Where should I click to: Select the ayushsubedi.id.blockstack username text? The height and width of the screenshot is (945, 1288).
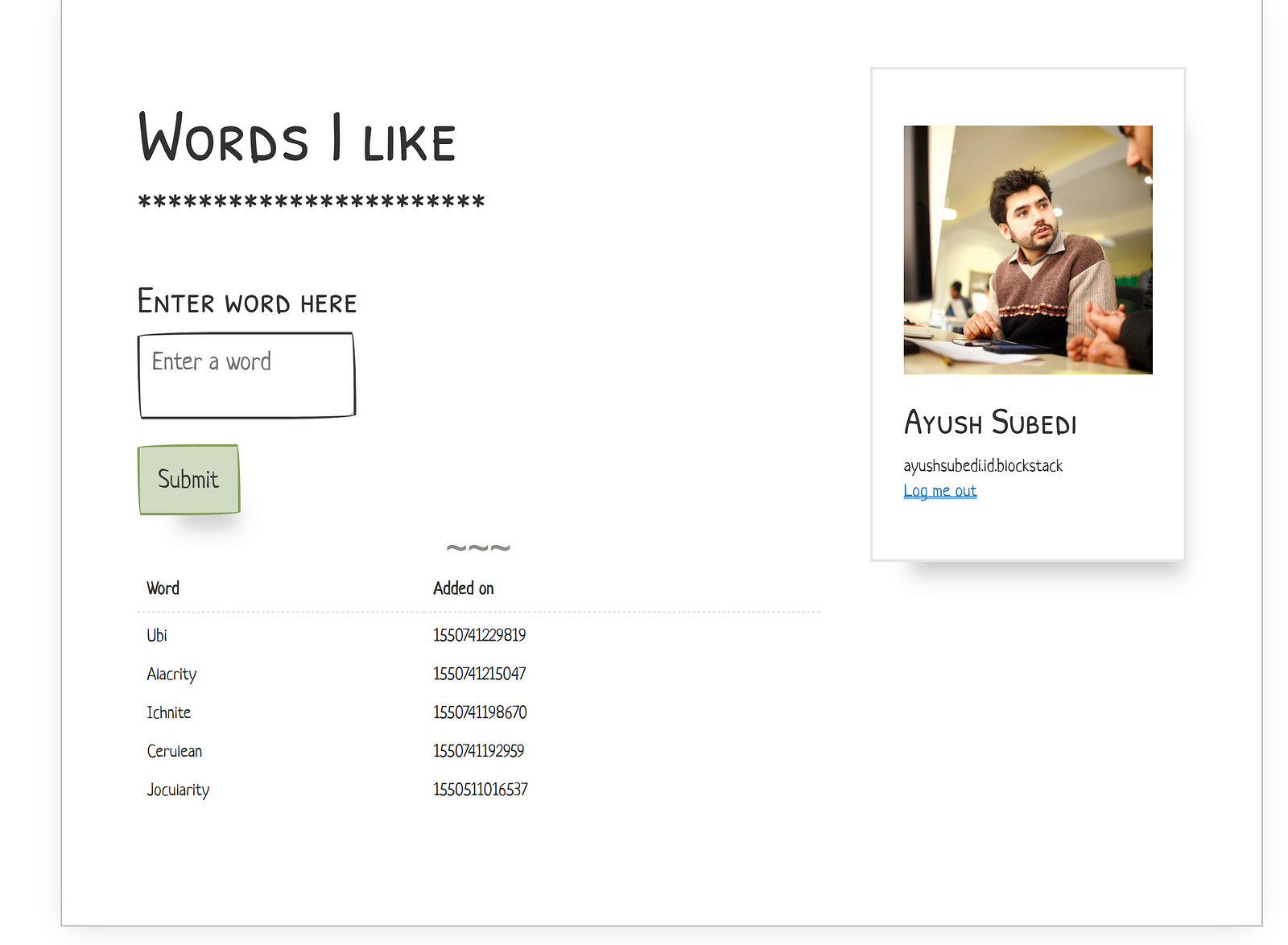(x=983, y=466)
